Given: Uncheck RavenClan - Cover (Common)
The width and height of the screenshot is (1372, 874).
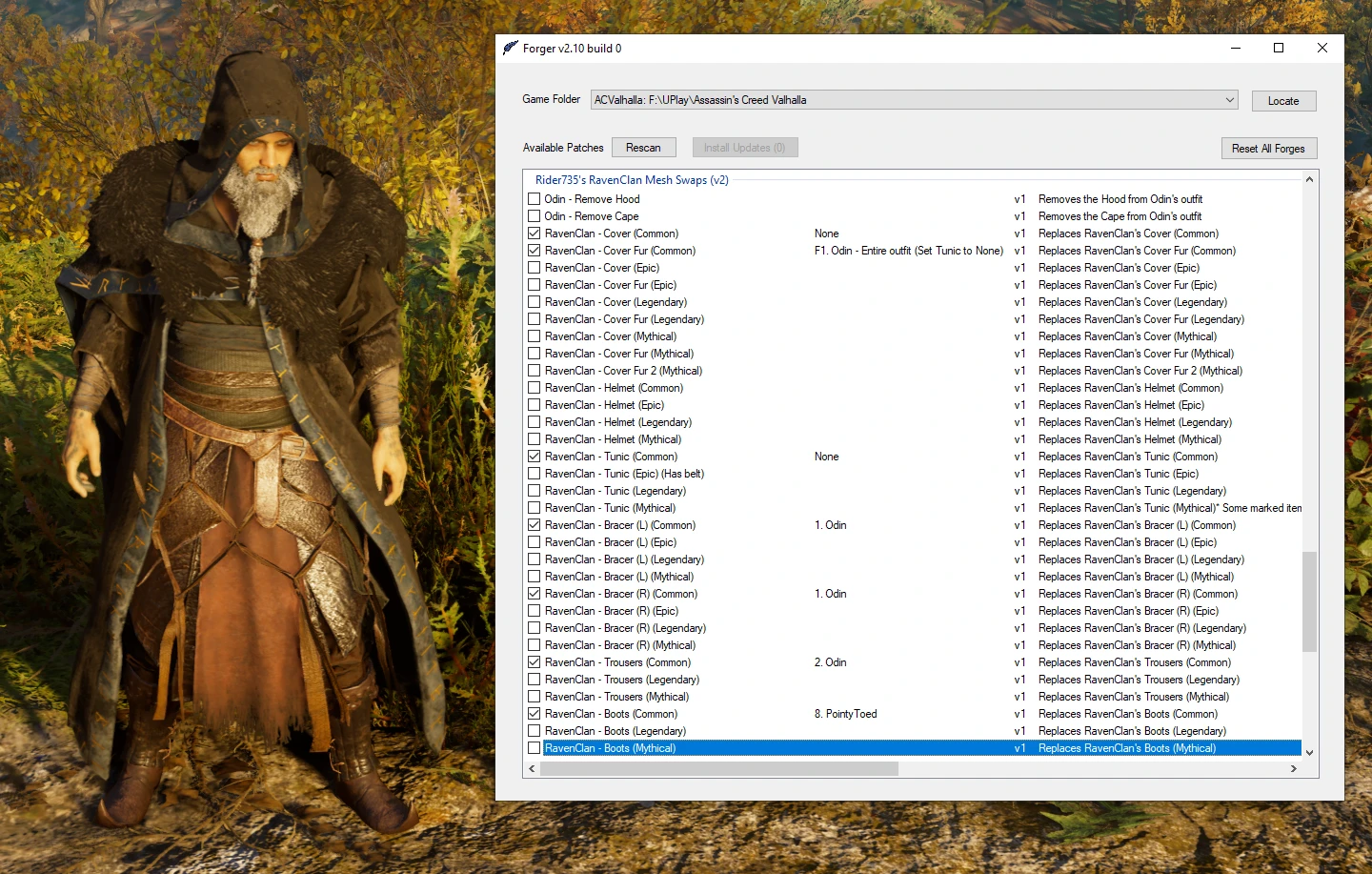Looking at the screenshot, I should (535, 234).
